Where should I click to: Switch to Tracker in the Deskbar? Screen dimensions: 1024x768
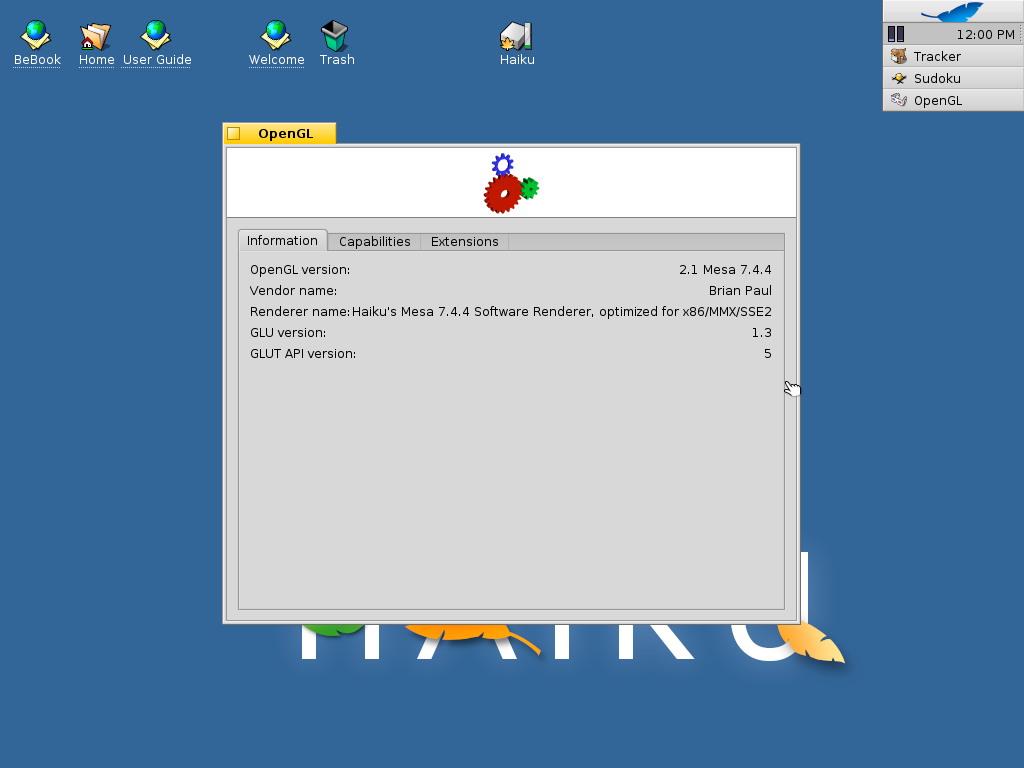[953, 56]
